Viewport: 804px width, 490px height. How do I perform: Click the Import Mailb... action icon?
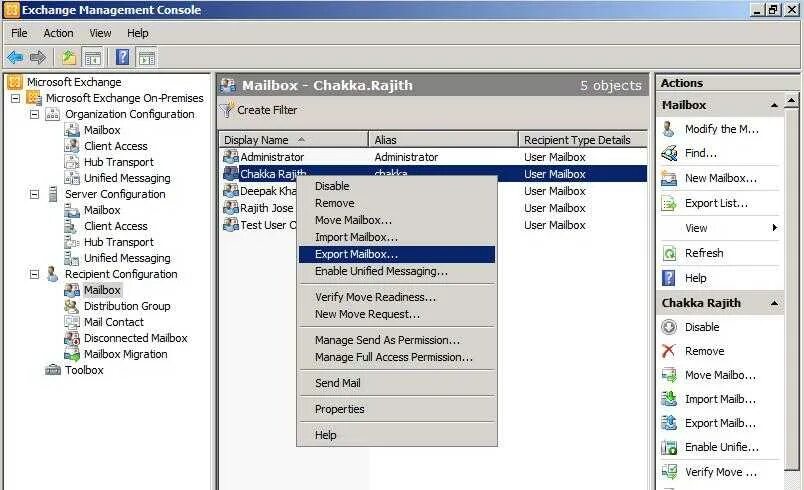tap(669, 399)
